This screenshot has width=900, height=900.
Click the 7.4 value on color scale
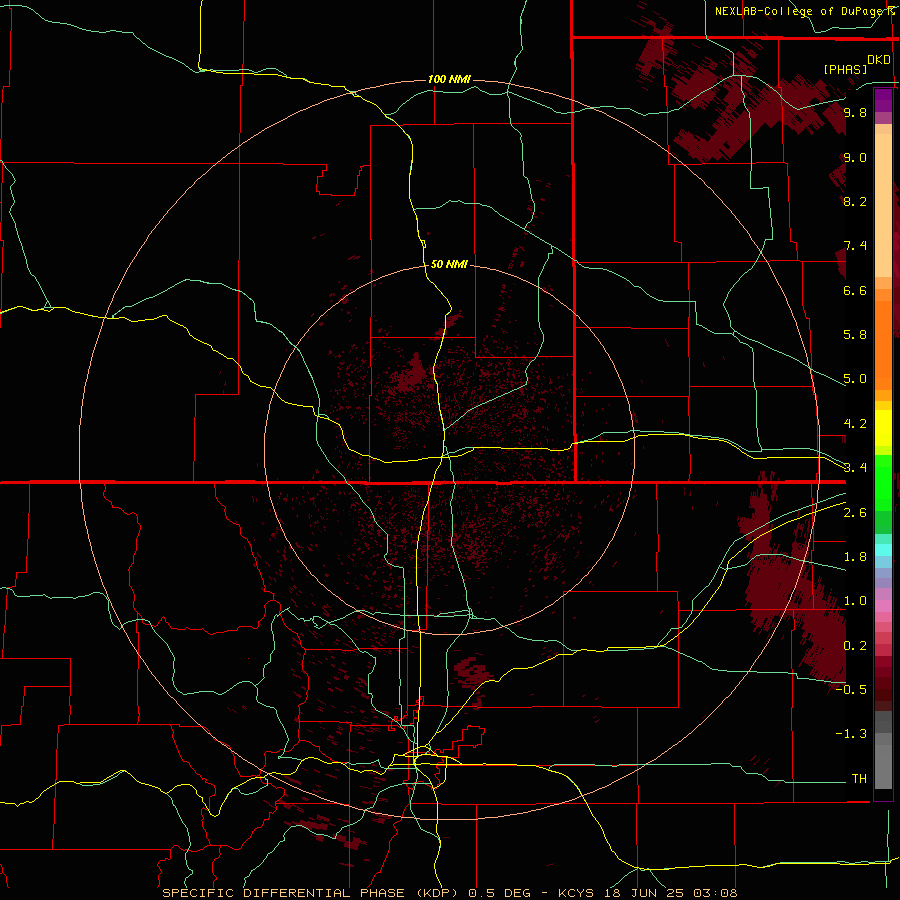pos(855,246)
